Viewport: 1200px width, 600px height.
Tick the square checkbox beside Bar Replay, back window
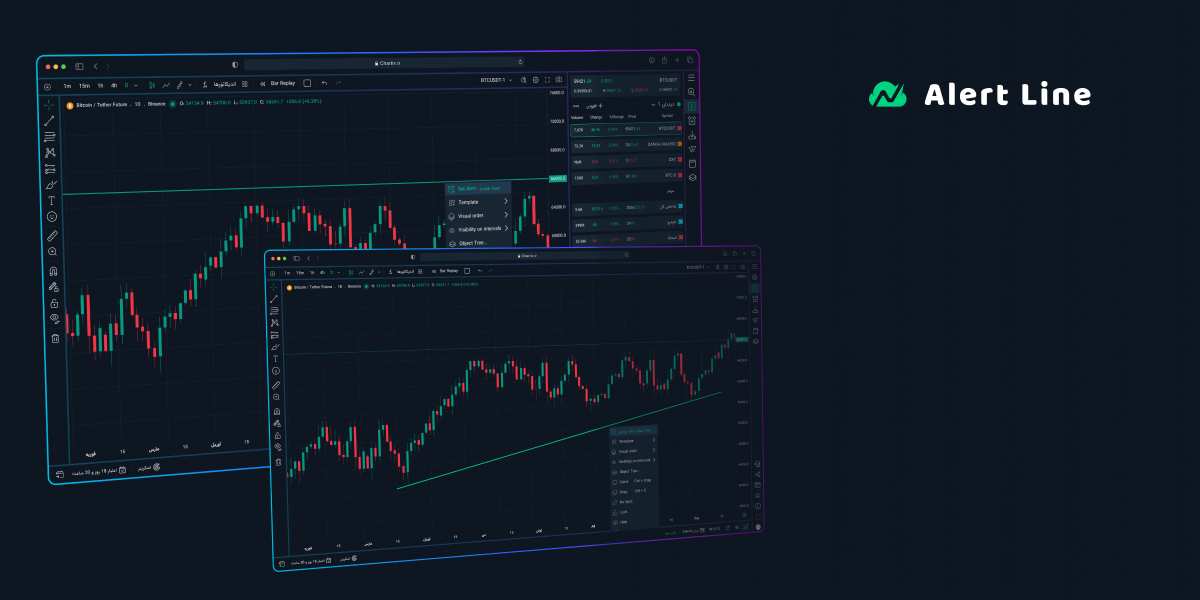307,83
